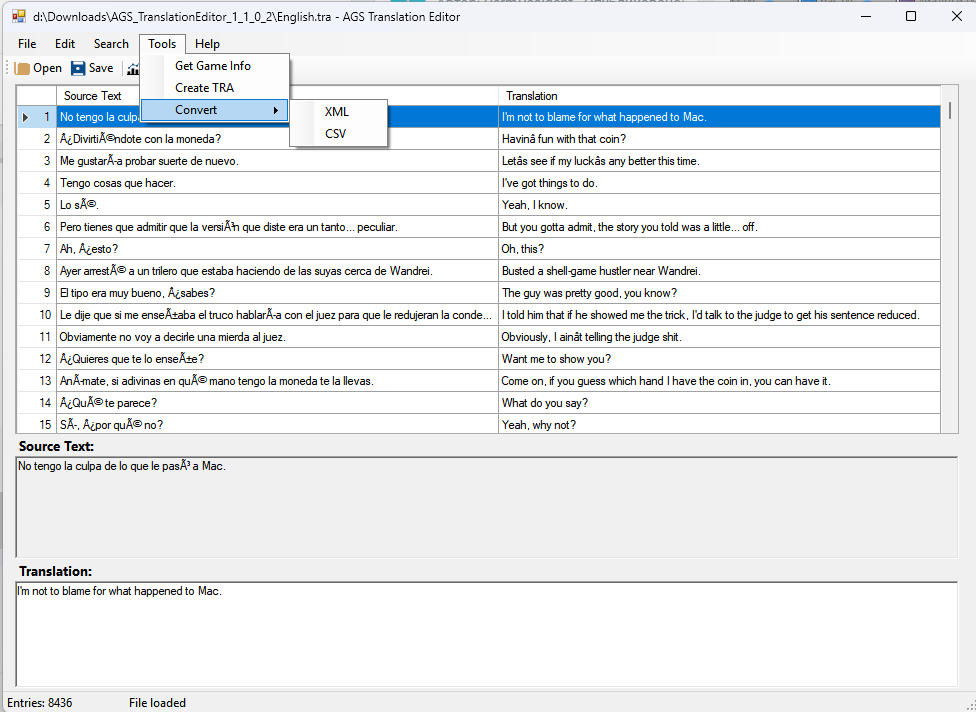976x712 pixels.
Task: Select row header number 2
Action: pos(37,139)
